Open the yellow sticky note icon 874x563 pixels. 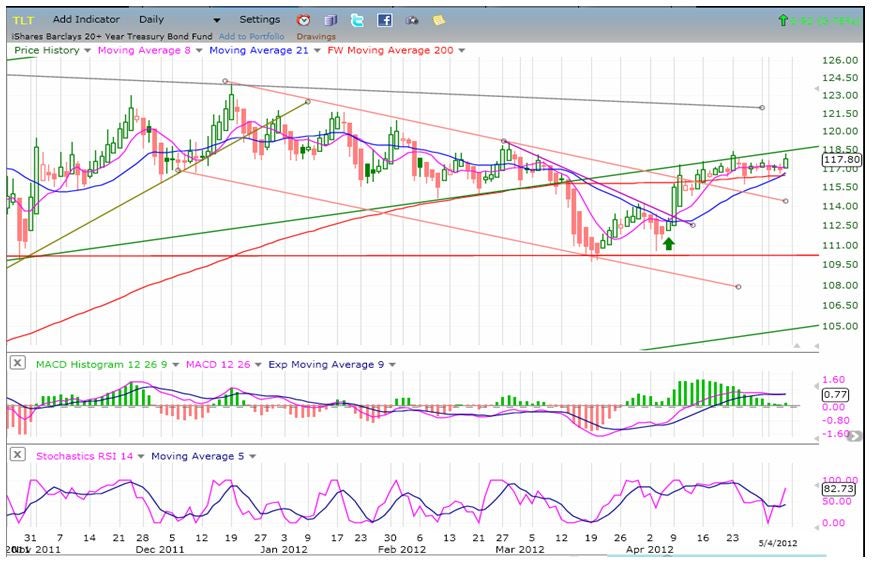click(x=439, y=21)
